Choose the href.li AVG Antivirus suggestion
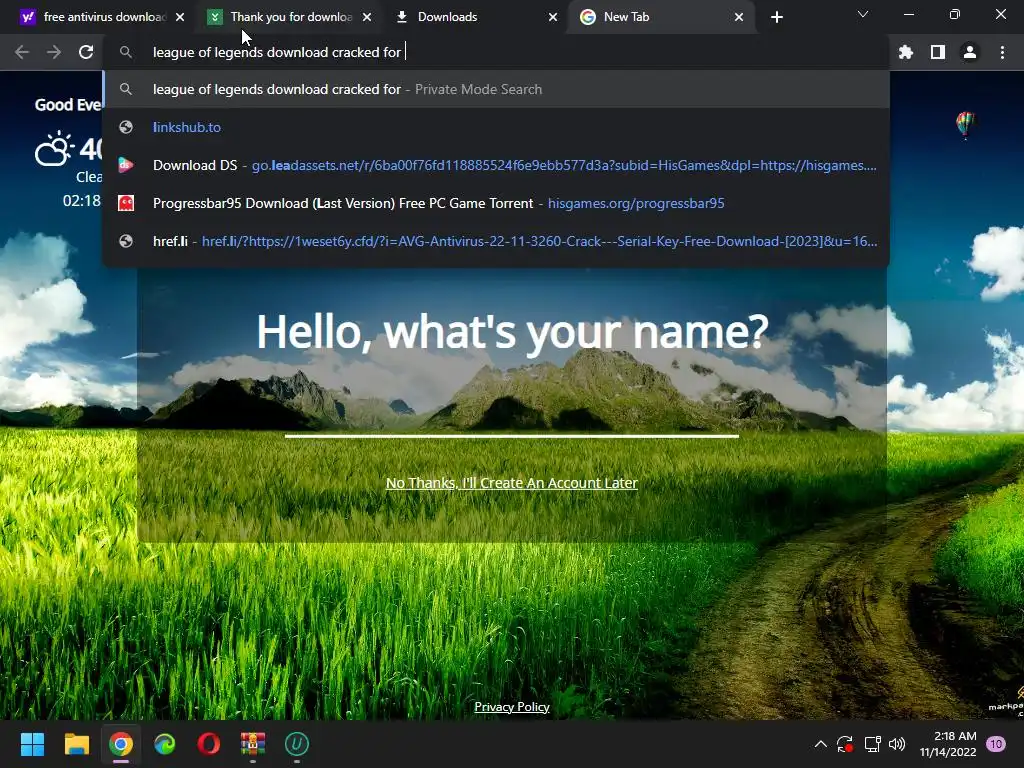Image resolution: width=1024 pixels, height=768 pixels. 496,241
